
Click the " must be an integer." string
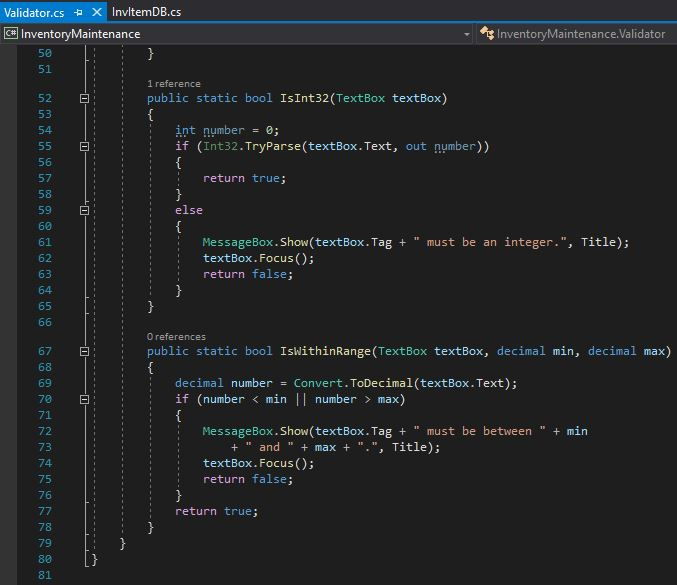coord(490,242)
